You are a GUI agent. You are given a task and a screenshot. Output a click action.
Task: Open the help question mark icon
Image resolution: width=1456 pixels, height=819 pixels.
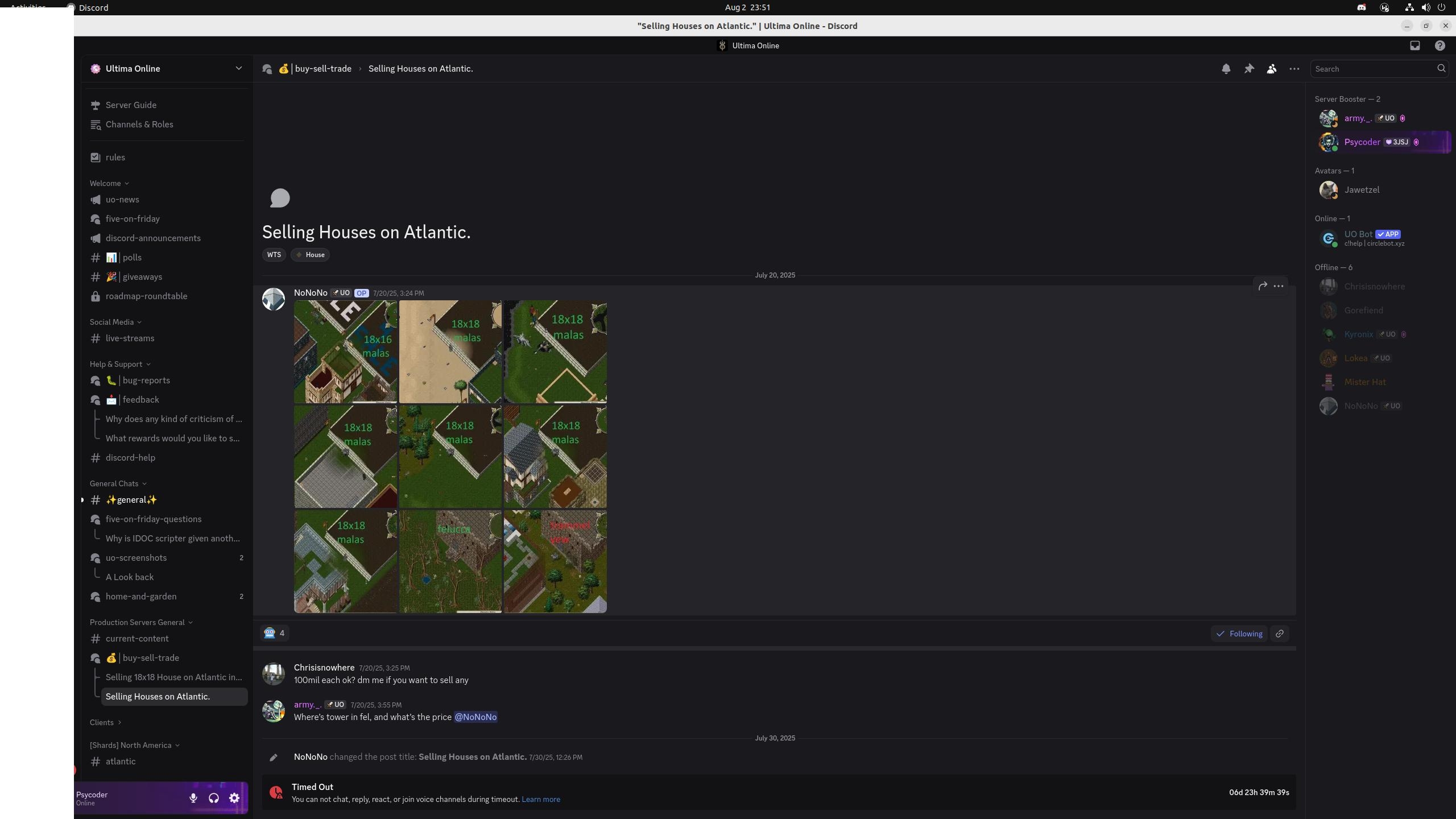(x=1440, y=45)
